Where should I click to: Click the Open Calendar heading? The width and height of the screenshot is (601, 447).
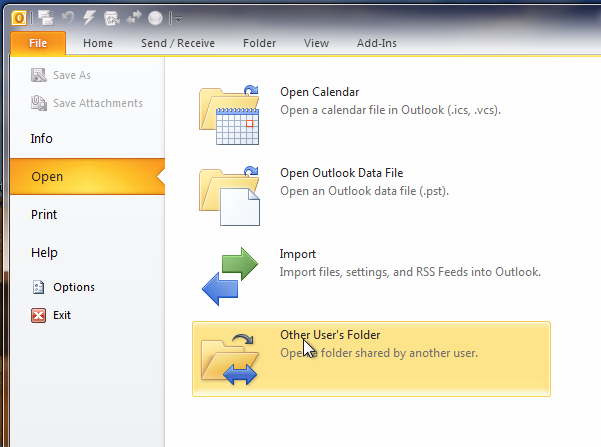click(x=319, y=92)
